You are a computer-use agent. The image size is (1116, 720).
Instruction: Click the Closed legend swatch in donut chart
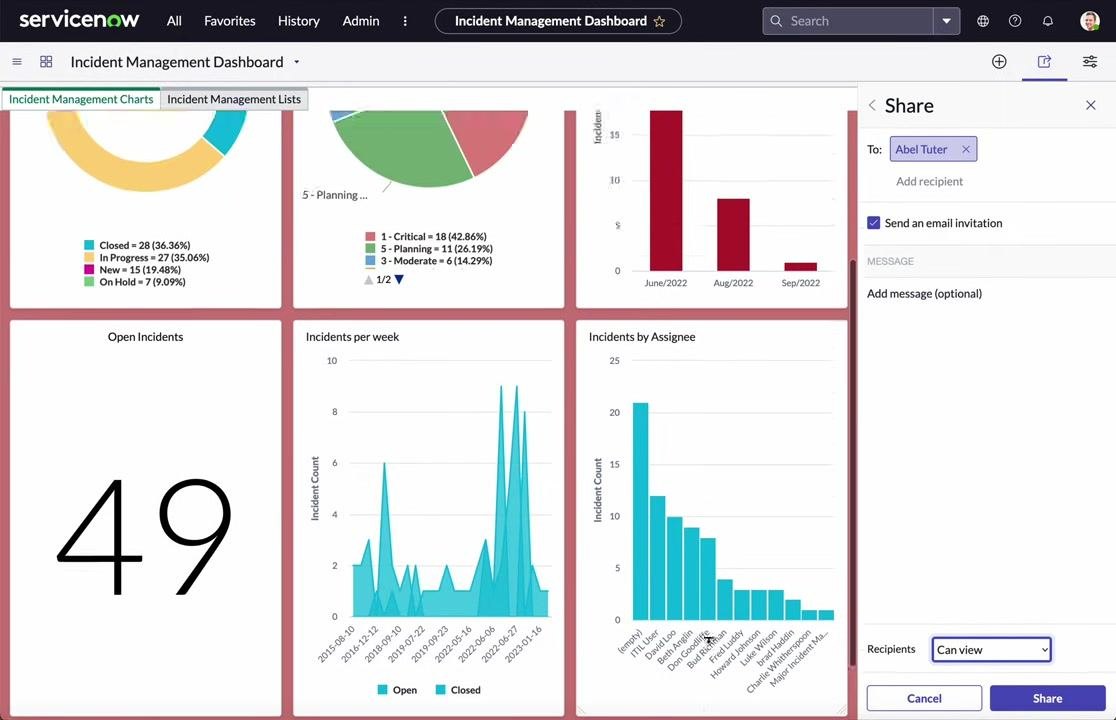coord(89,245)
